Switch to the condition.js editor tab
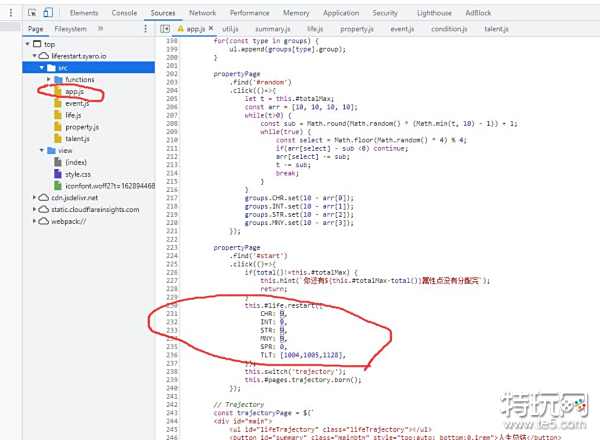This screenshot has width=600, height=440. pyautogui.click(x=449, y=29)
